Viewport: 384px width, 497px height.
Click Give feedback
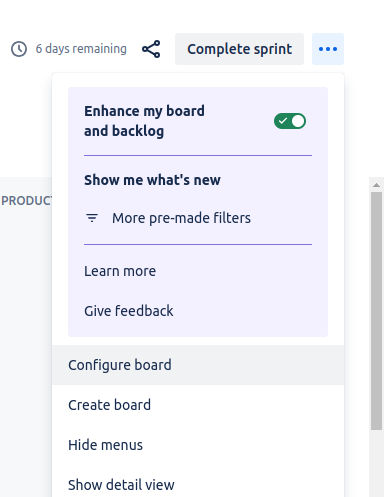[x=129, y=311]
